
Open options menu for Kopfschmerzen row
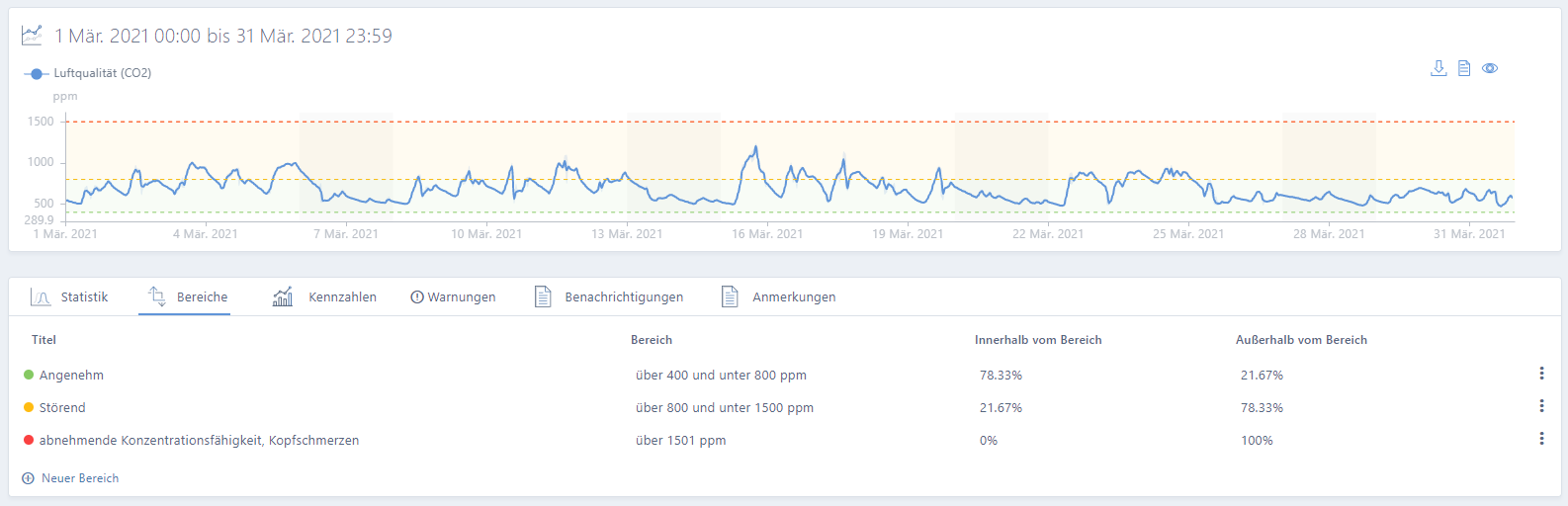tap(1541, 439)
